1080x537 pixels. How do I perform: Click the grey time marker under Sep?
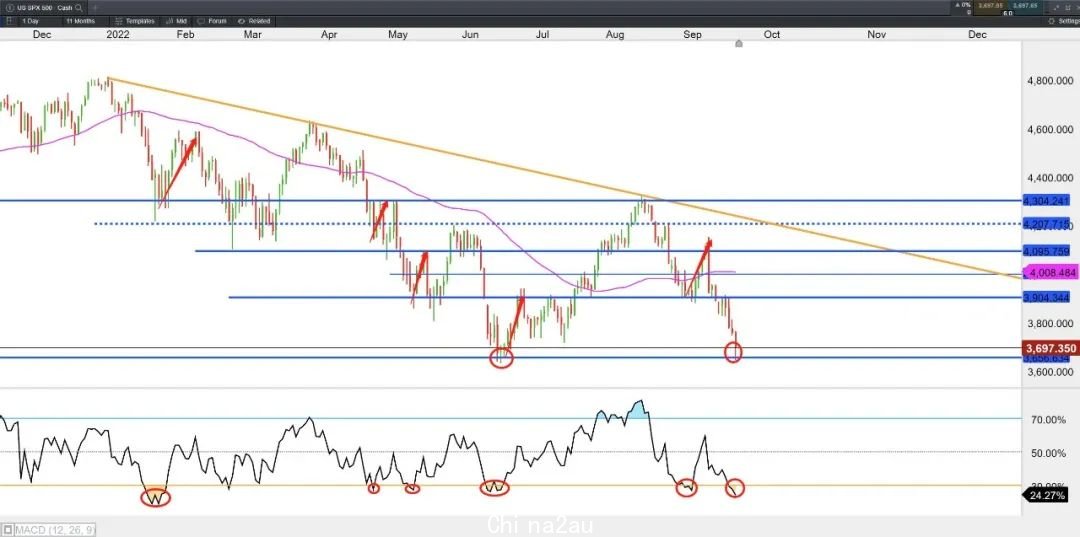(x=739, y=43)
